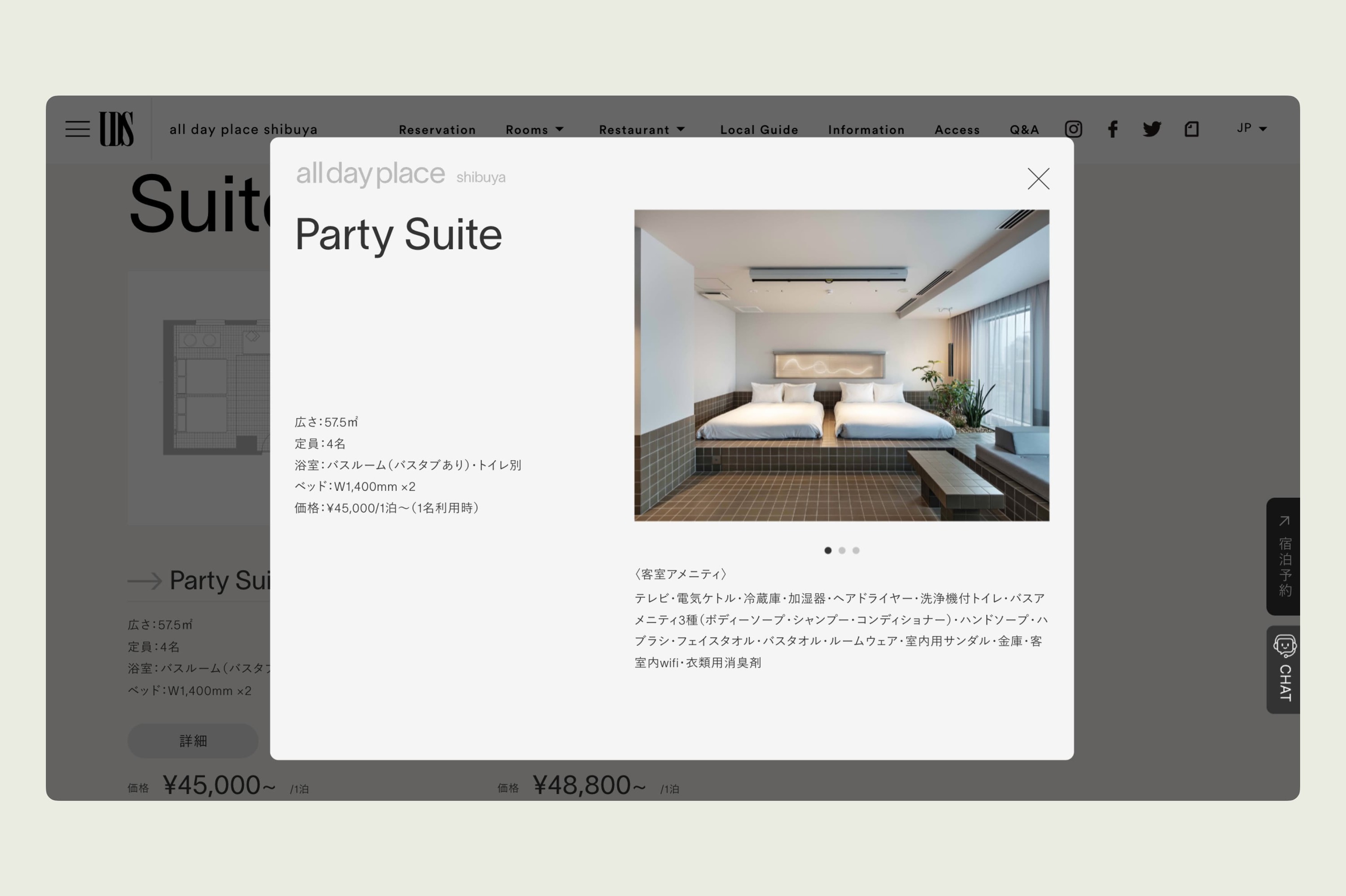Image resolution: width=1346 pixels, height=896 pixels.
Task: Click the 広さ:57.5㎡ line in popup
Action: (326, 422)
